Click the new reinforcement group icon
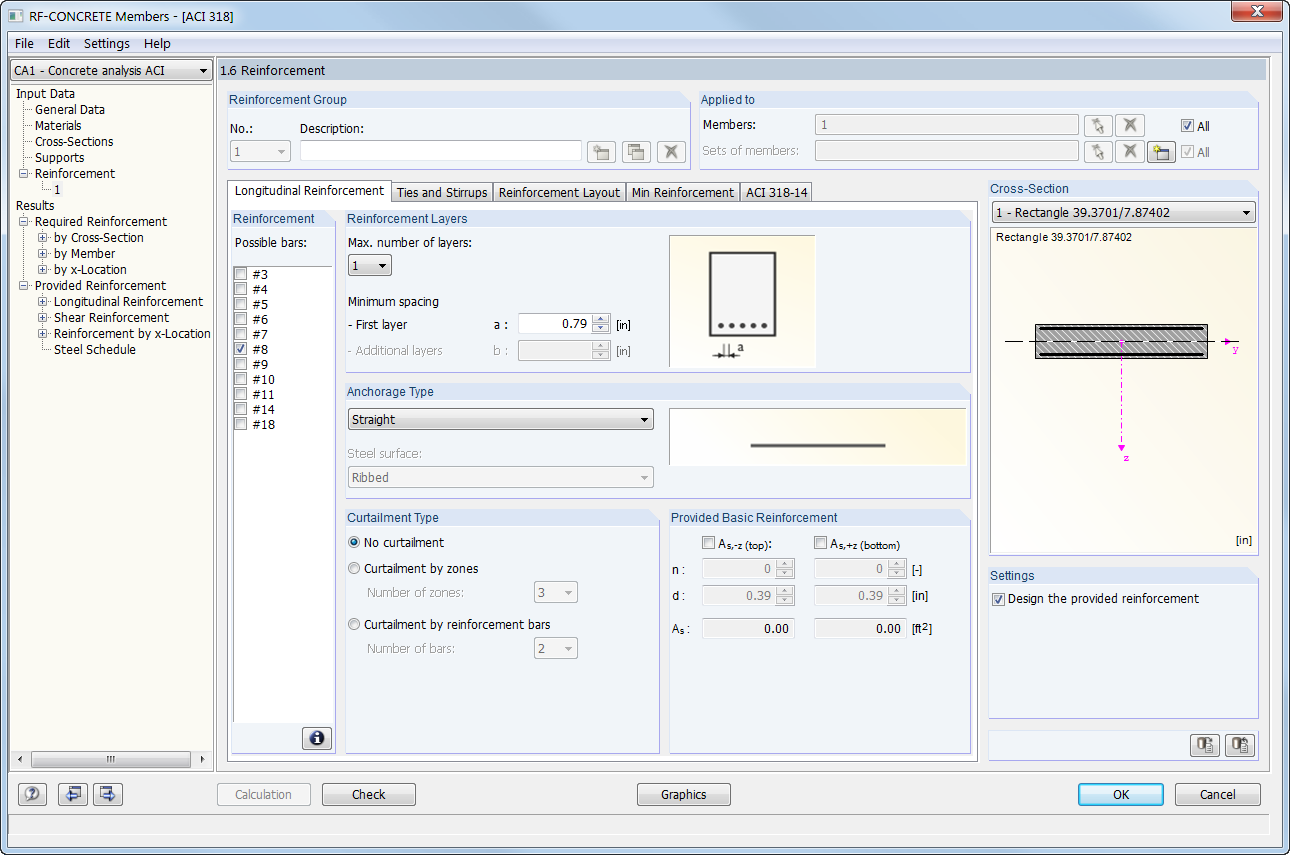 pos(601,152)
